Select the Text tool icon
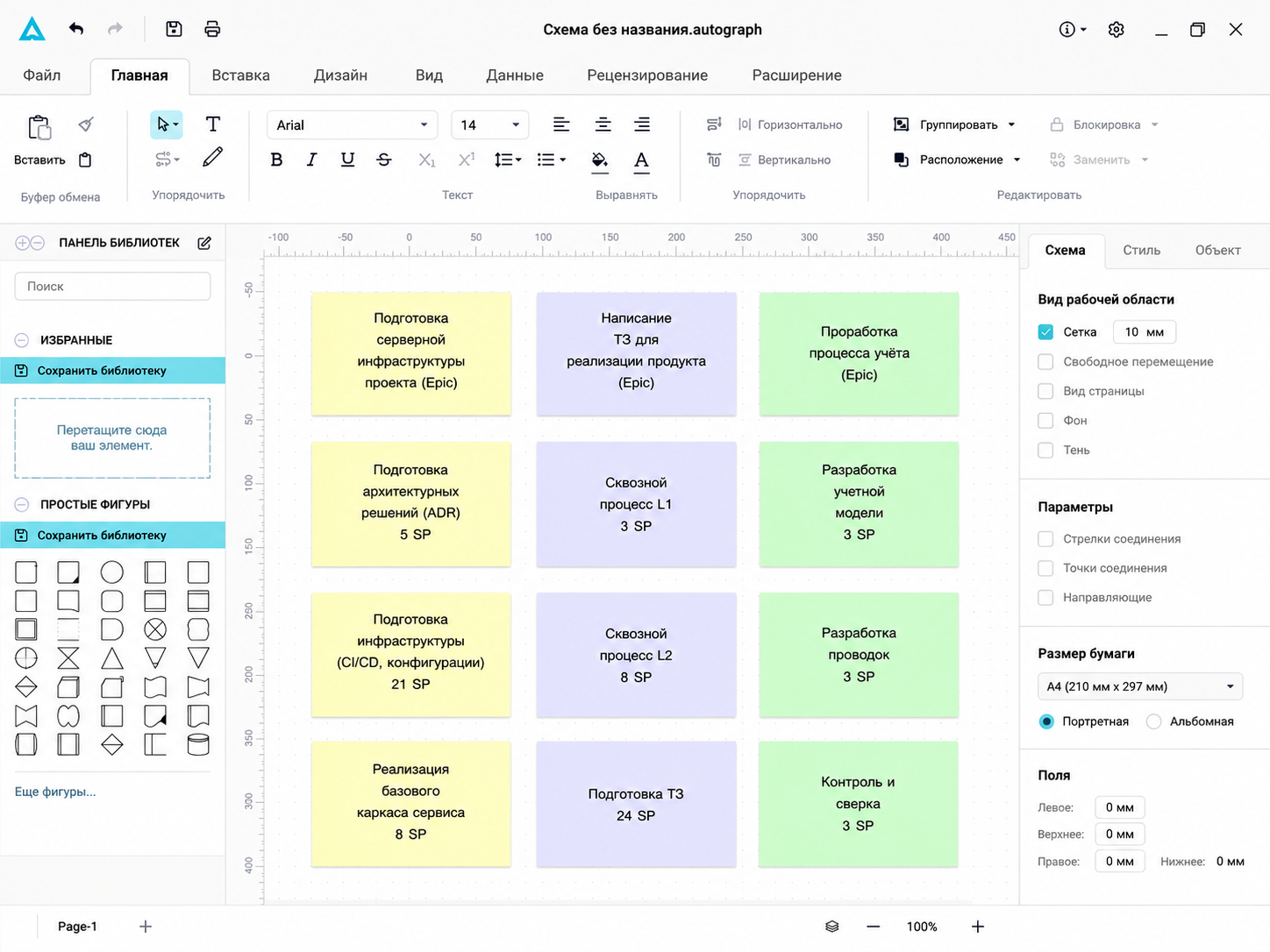The width and height of the screenshot is (1270, 952). coord(212,124)
